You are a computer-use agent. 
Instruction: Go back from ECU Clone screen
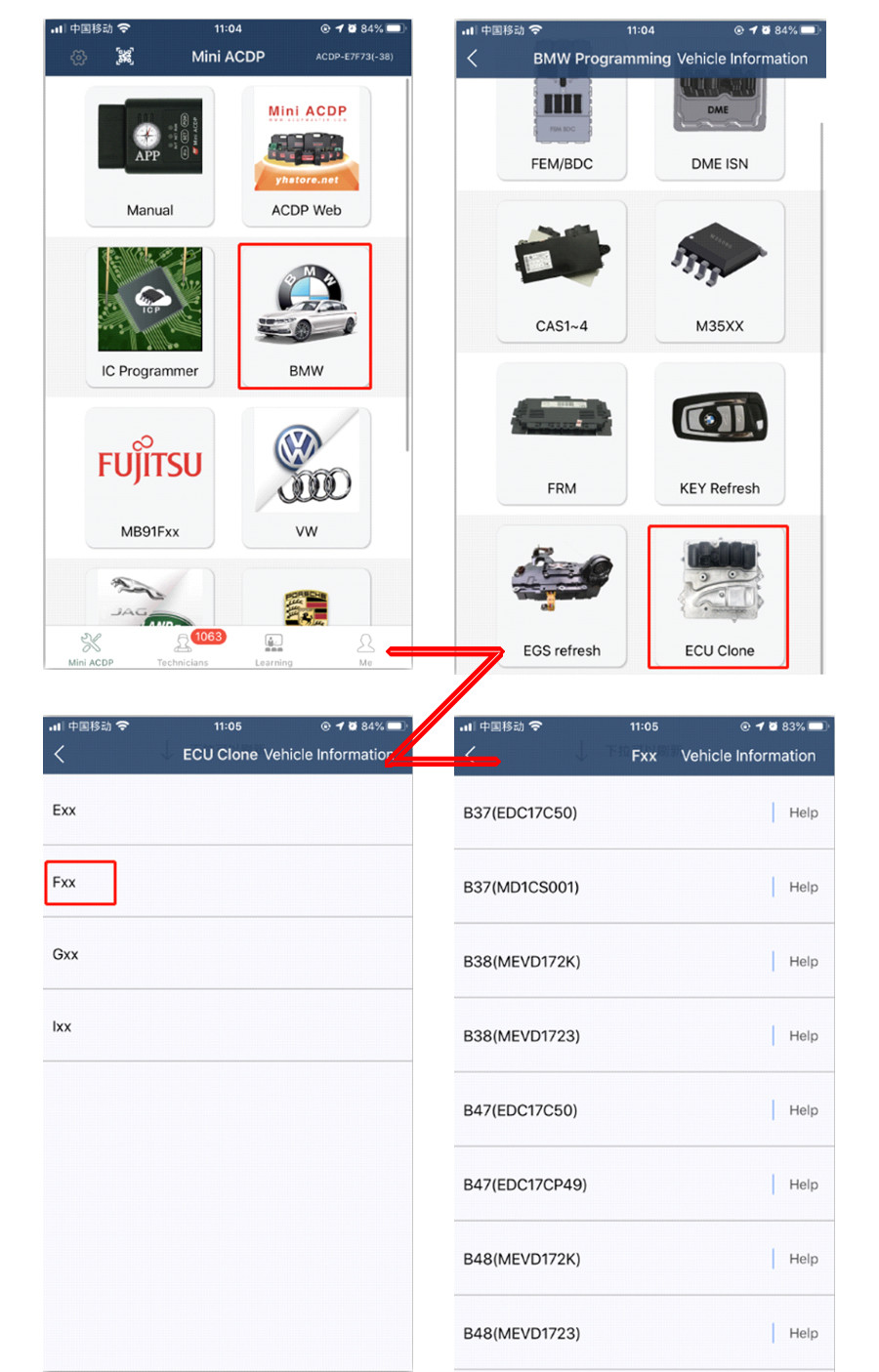point(60,754)
